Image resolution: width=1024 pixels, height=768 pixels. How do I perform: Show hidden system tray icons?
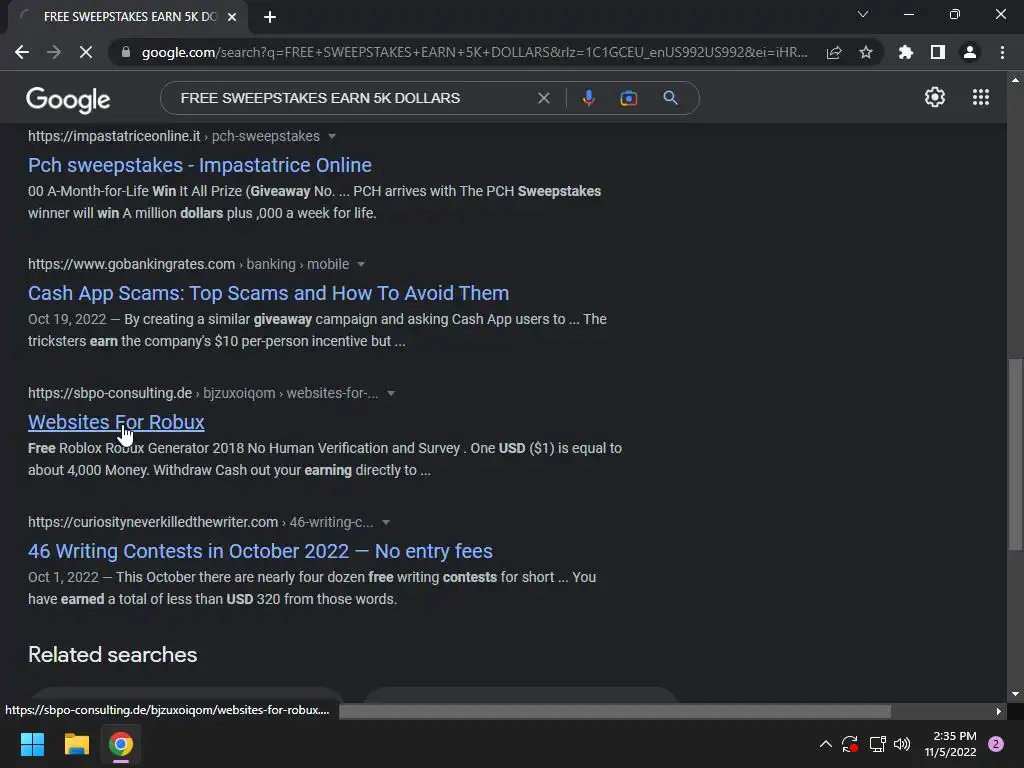point(825,744)
